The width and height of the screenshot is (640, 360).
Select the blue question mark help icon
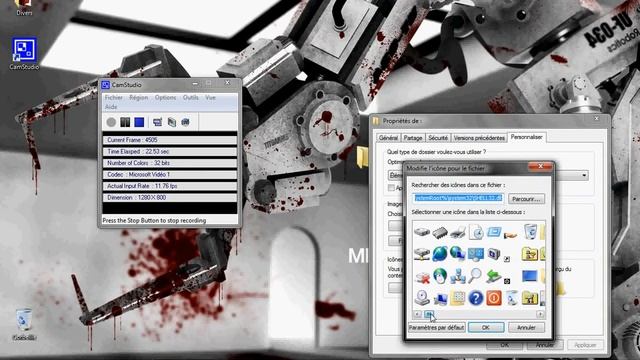point(476,298)
